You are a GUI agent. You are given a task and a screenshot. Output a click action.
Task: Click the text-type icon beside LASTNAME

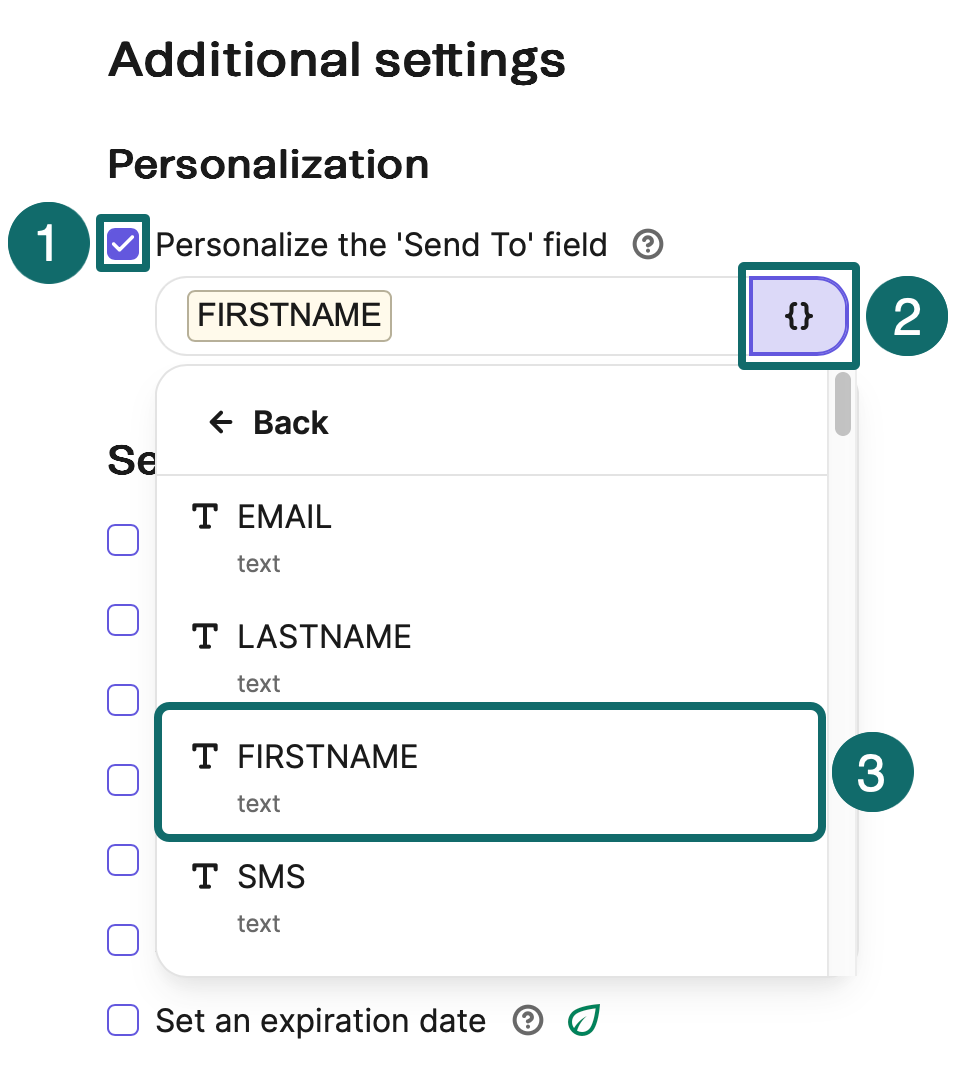point(205,636)
